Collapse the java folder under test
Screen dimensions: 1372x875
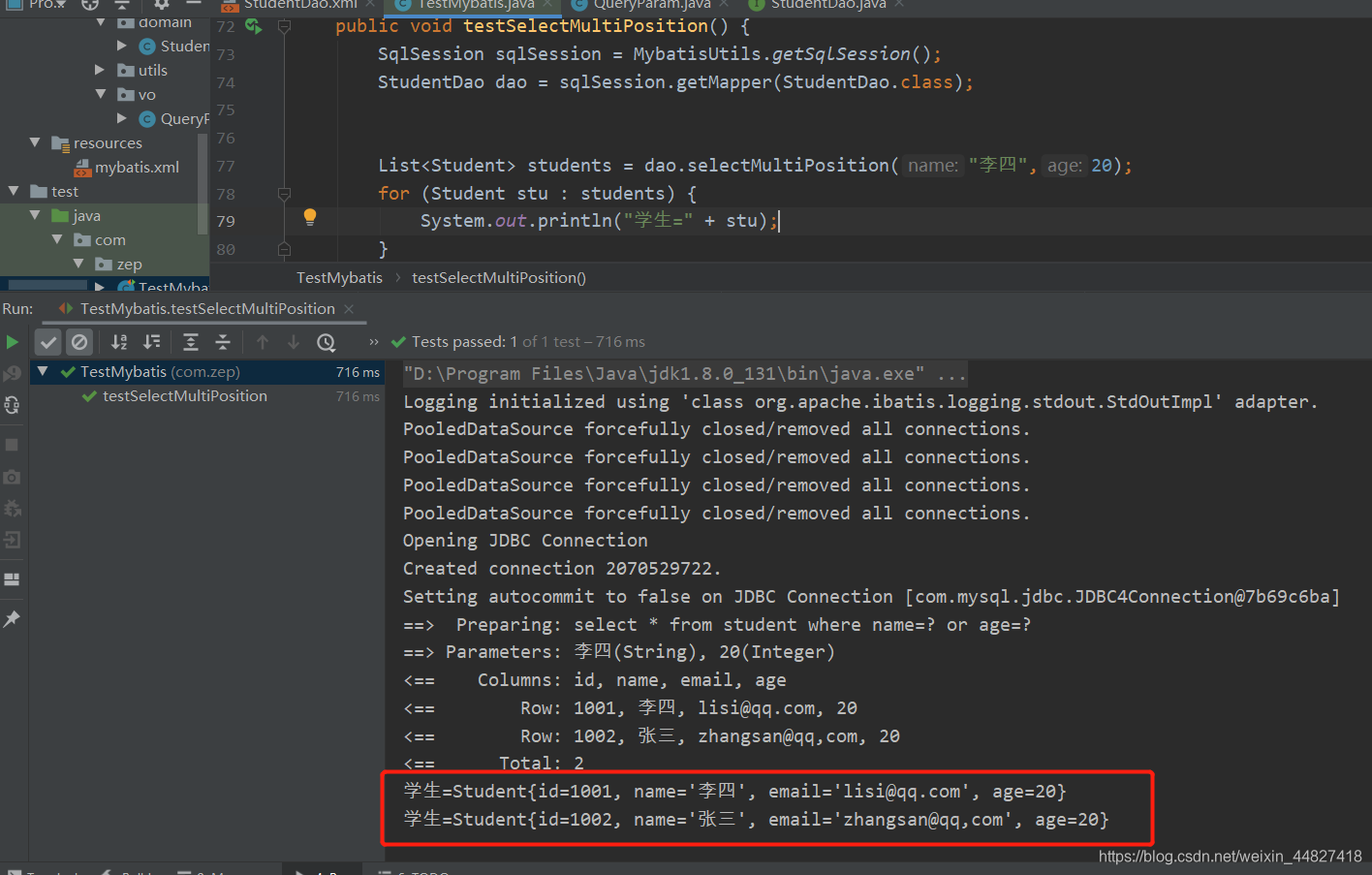35,215
